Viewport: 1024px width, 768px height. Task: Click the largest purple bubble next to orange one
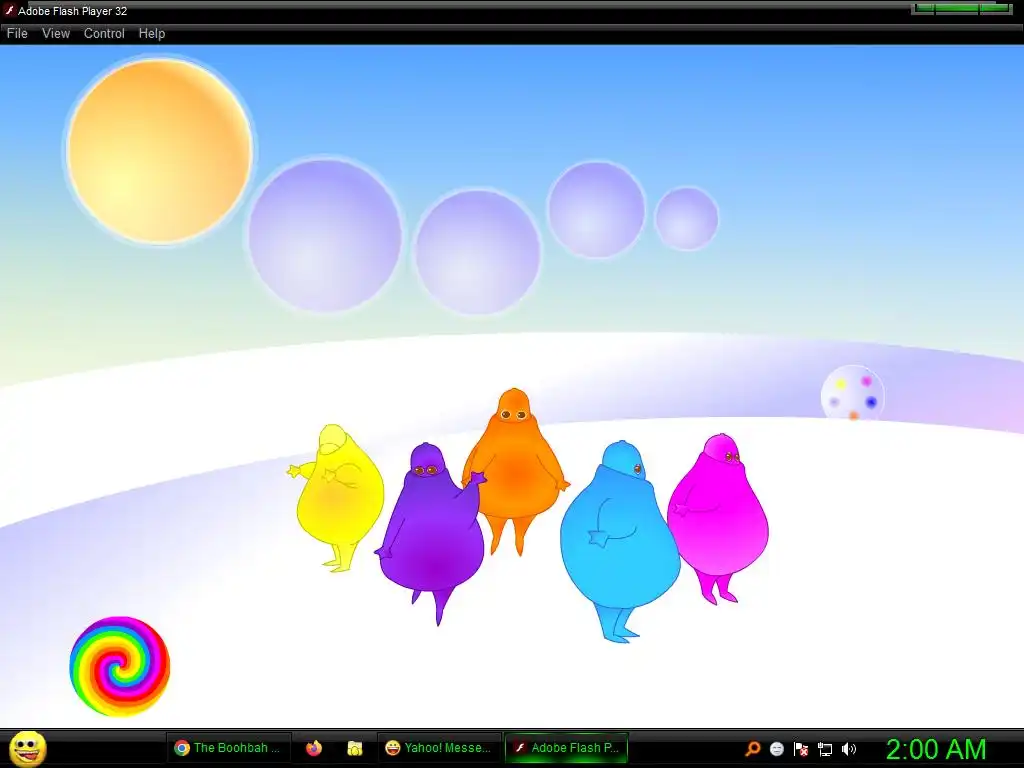tap(325, 235)
